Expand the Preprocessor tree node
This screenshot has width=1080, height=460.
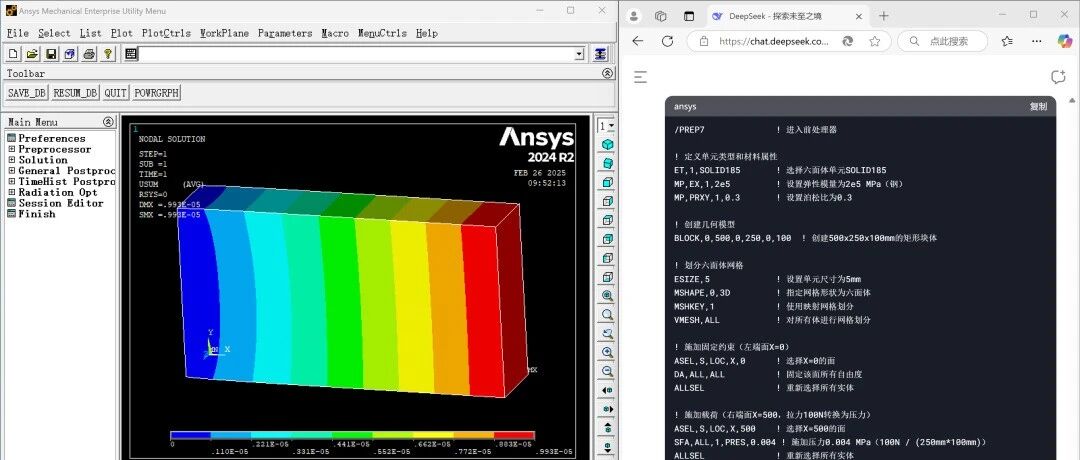(11, 149)
